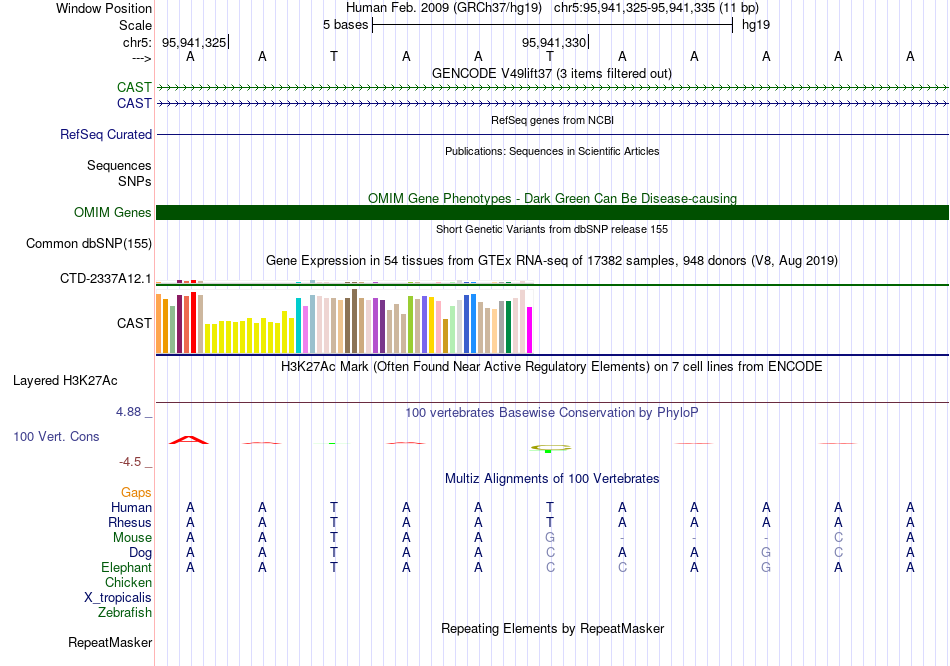Click Multiz Alignments of 100 Vertebrates title
Image resolution: width=950 pixels, height=666 pixels.
click(x=552, y=479)
